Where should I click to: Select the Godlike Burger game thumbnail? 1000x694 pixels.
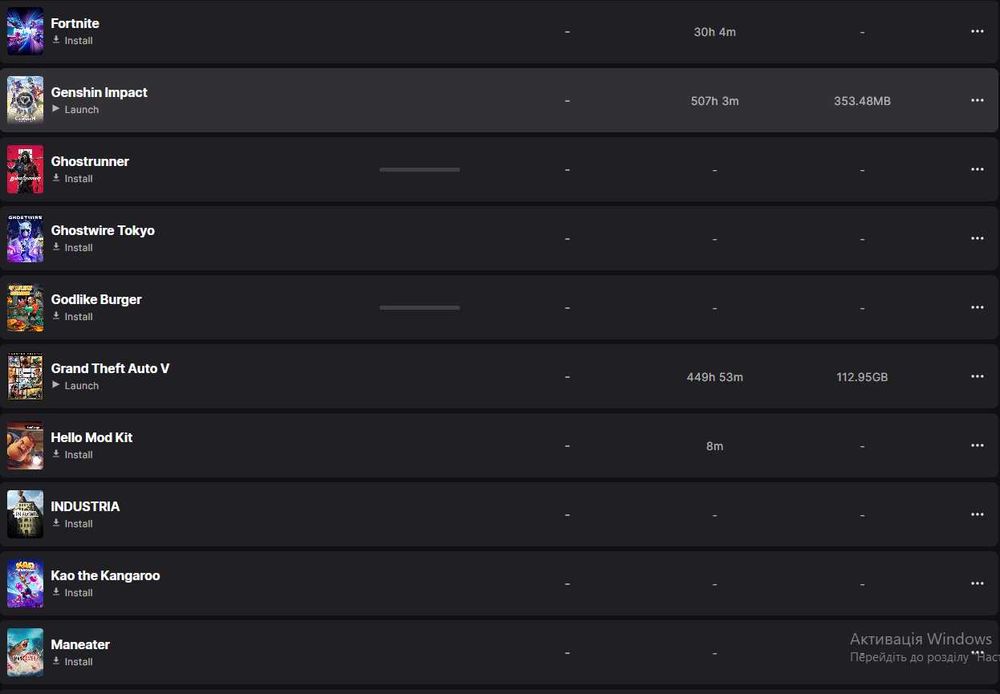(25, 307)
